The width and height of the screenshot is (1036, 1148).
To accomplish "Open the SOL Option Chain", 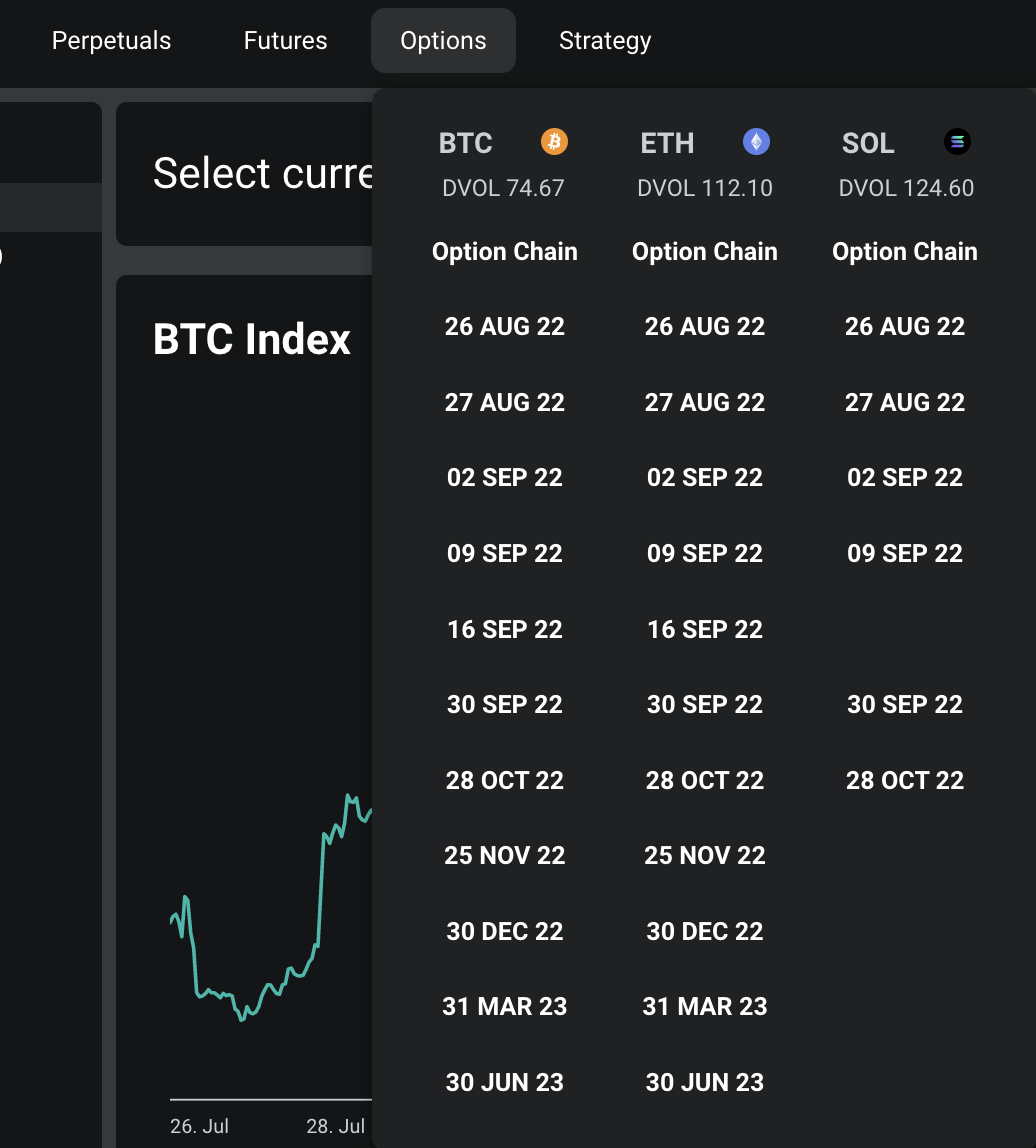I will point(904,252).
